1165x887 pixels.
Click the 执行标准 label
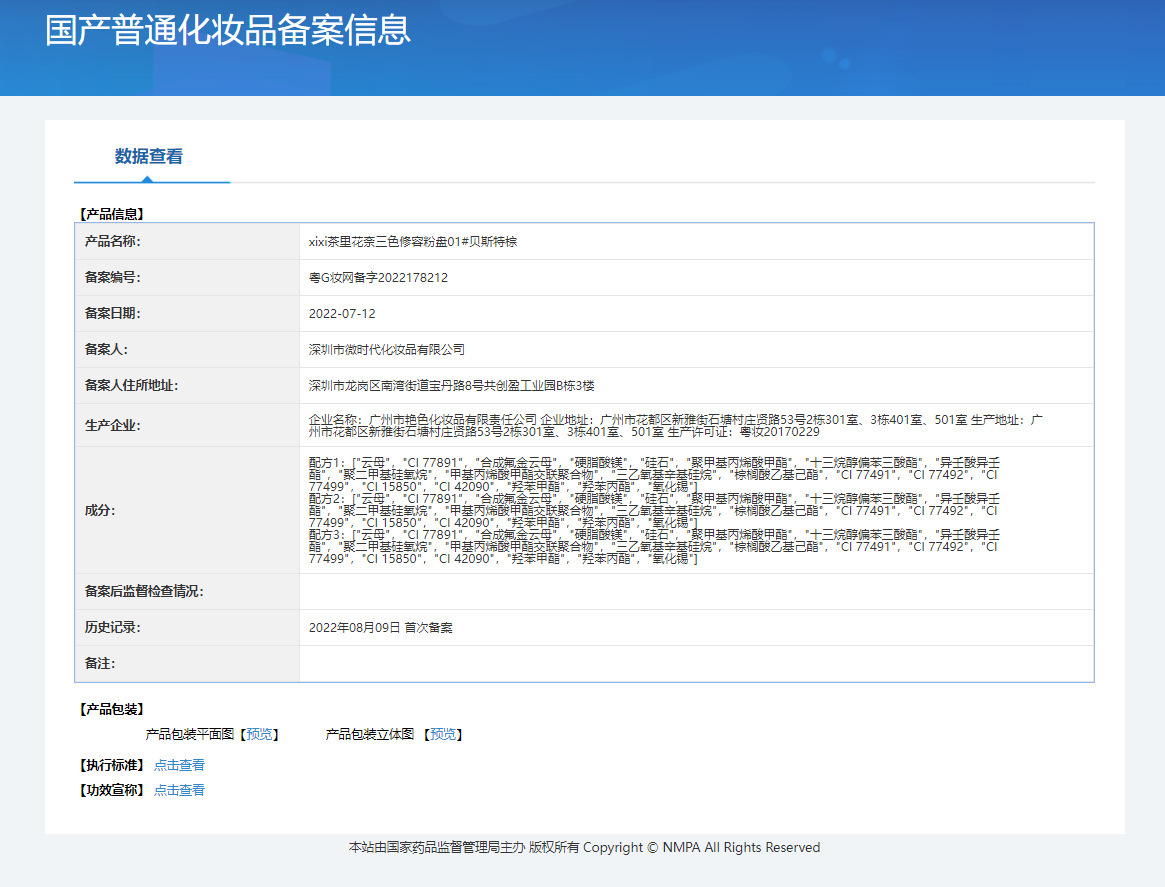coord(111,765)
